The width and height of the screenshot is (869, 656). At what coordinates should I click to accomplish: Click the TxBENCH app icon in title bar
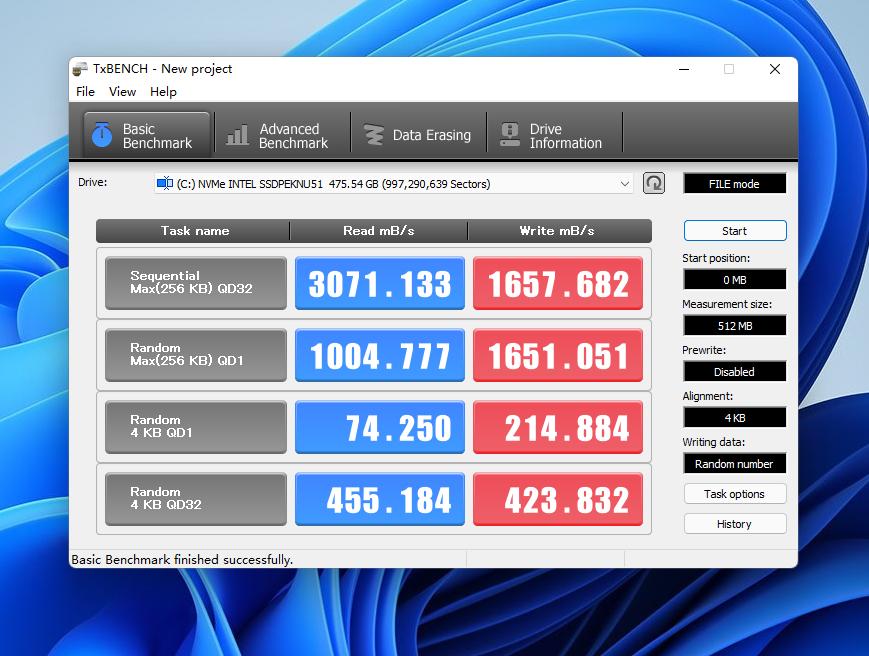click(x=80, y=69)
